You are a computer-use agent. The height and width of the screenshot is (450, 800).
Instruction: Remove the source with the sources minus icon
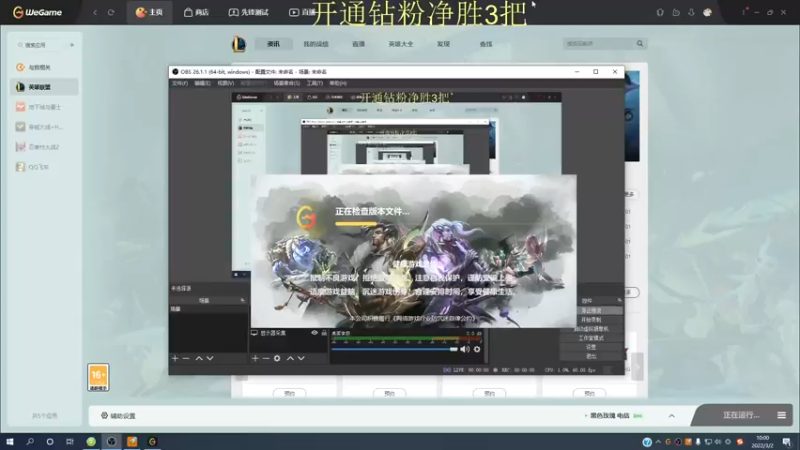point(266,359)
